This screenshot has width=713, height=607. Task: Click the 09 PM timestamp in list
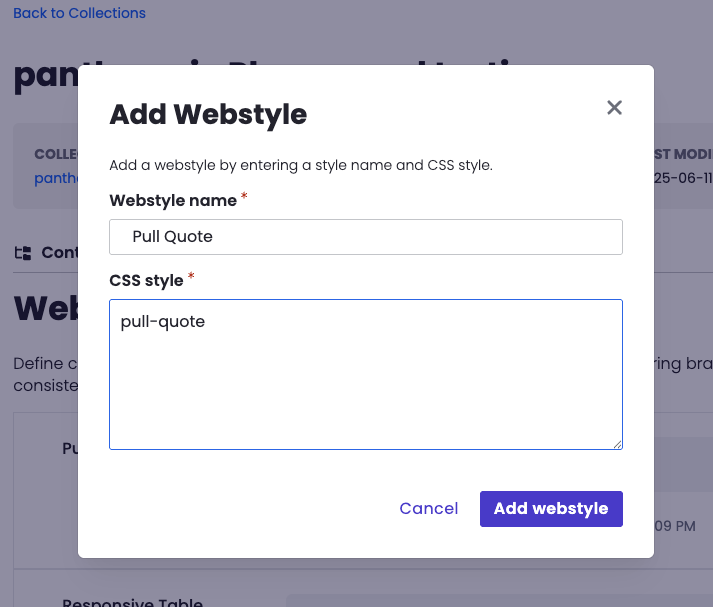[675, 526]
